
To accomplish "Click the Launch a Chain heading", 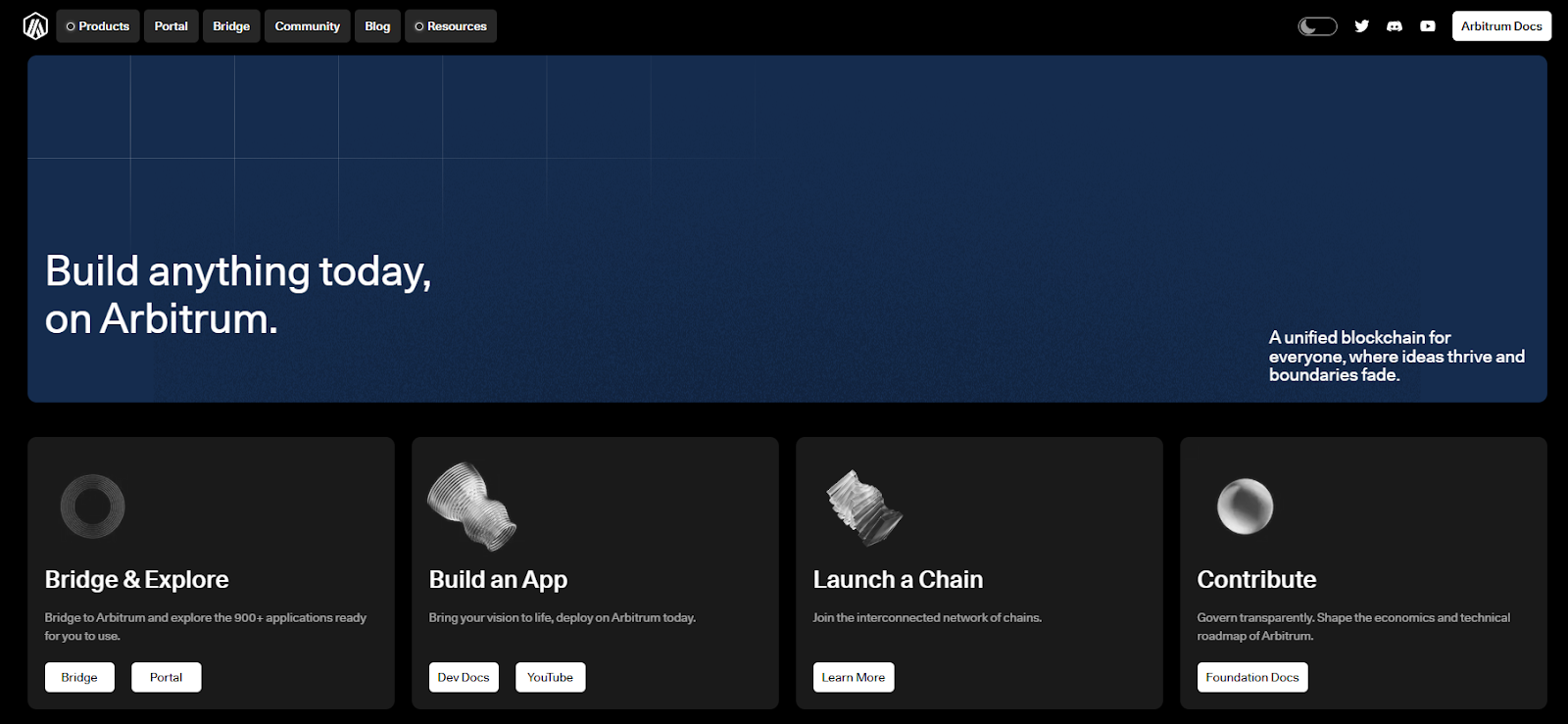I will tap(898, 580).
